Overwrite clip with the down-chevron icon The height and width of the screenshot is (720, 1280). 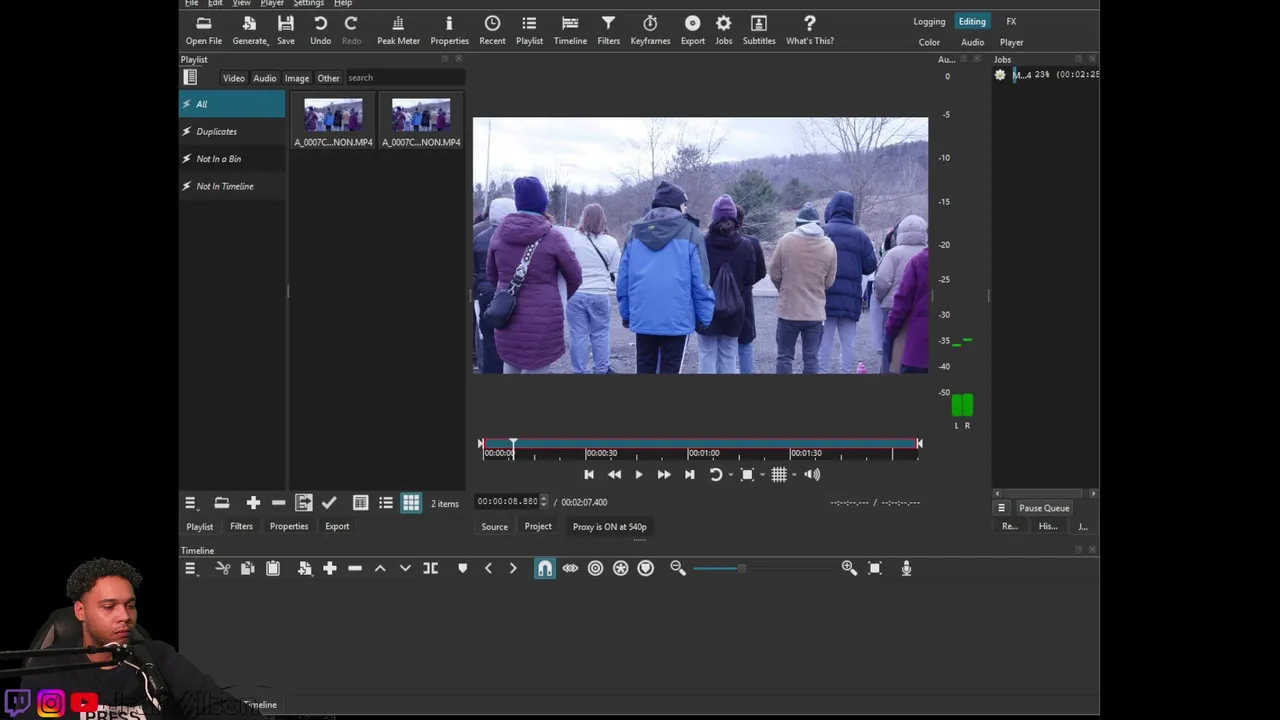(x=405, y=568)
